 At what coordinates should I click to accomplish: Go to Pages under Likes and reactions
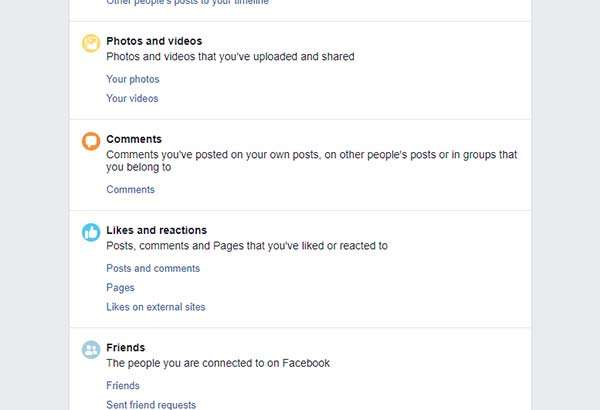point(120,287)
